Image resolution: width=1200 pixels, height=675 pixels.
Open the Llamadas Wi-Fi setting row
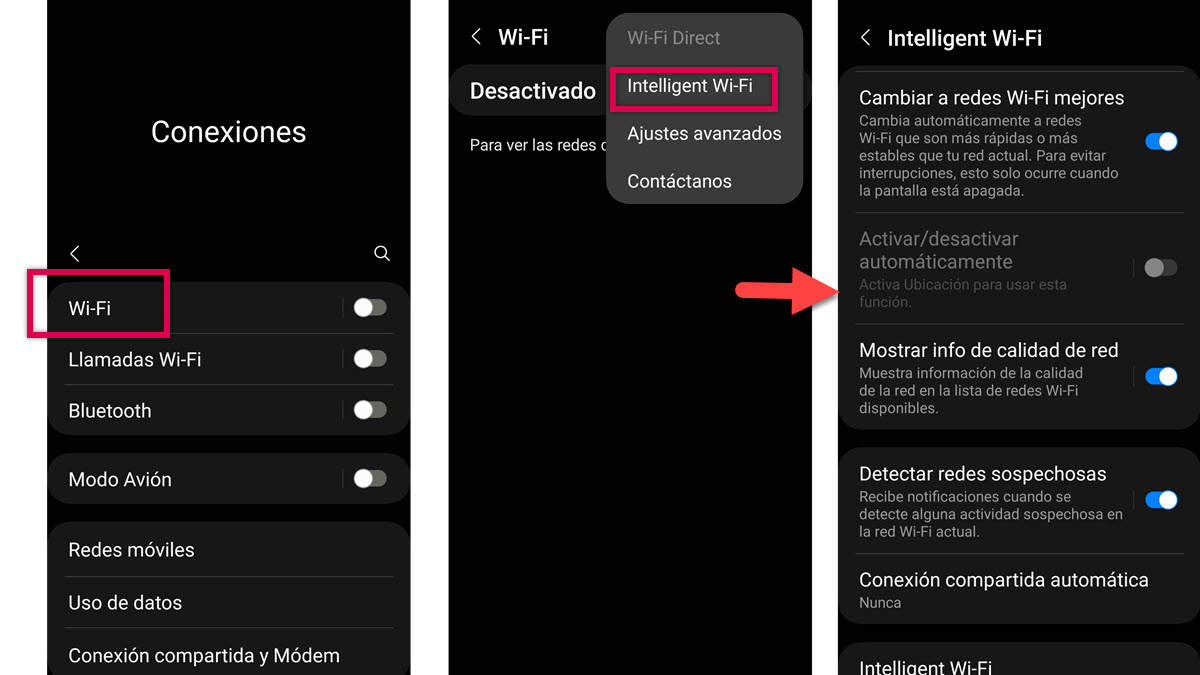pyautogui.click(x=228, y=359)
